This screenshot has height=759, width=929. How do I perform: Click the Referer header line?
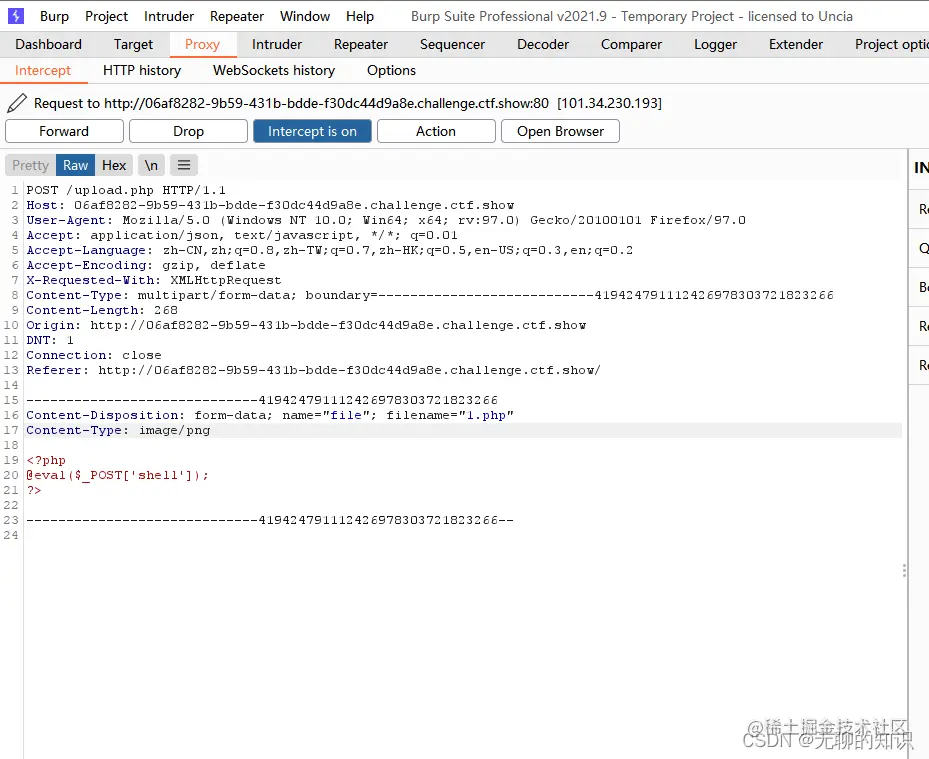tap(313, 370)
